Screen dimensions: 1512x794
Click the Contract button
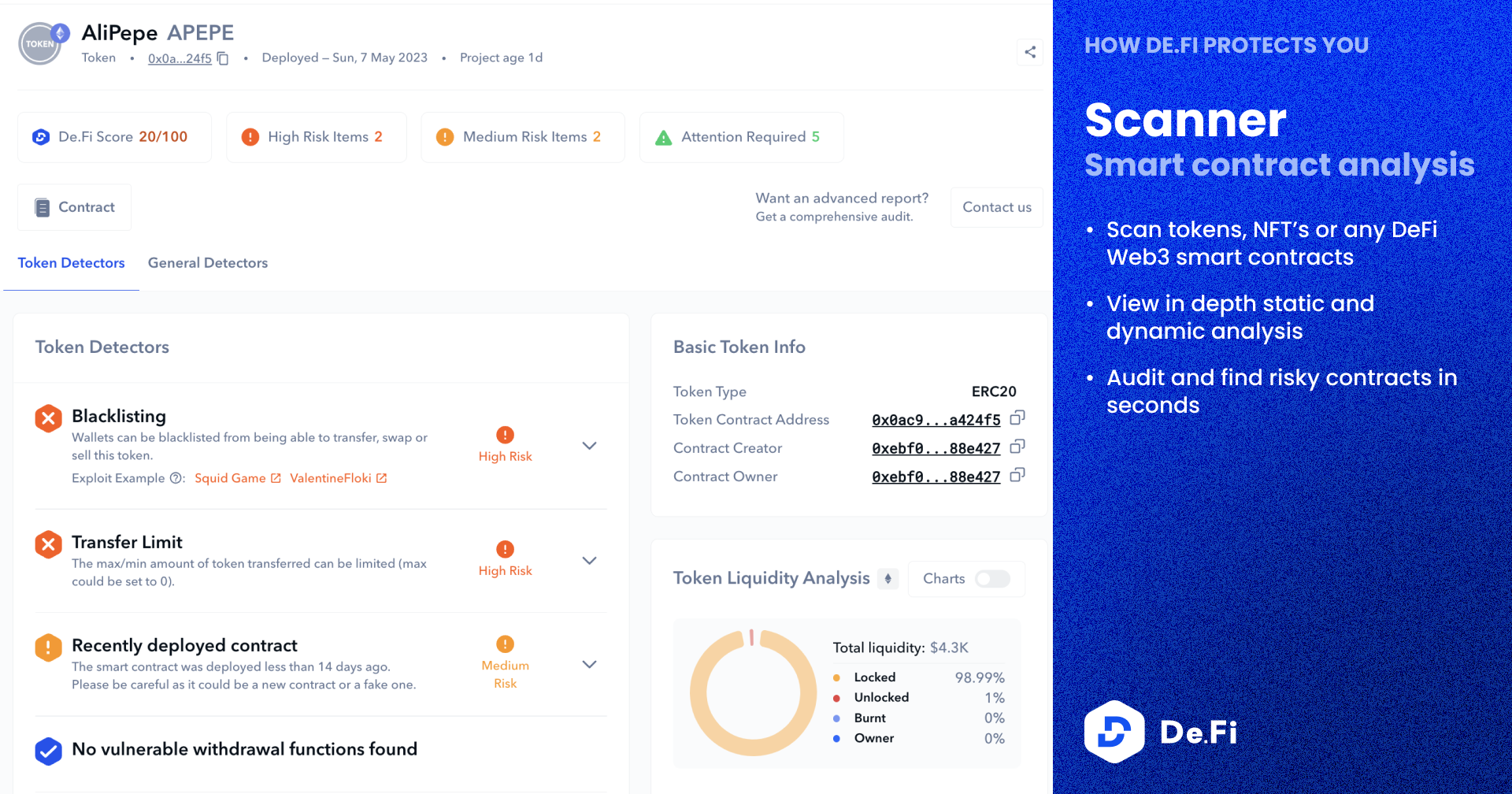point(75,207)
